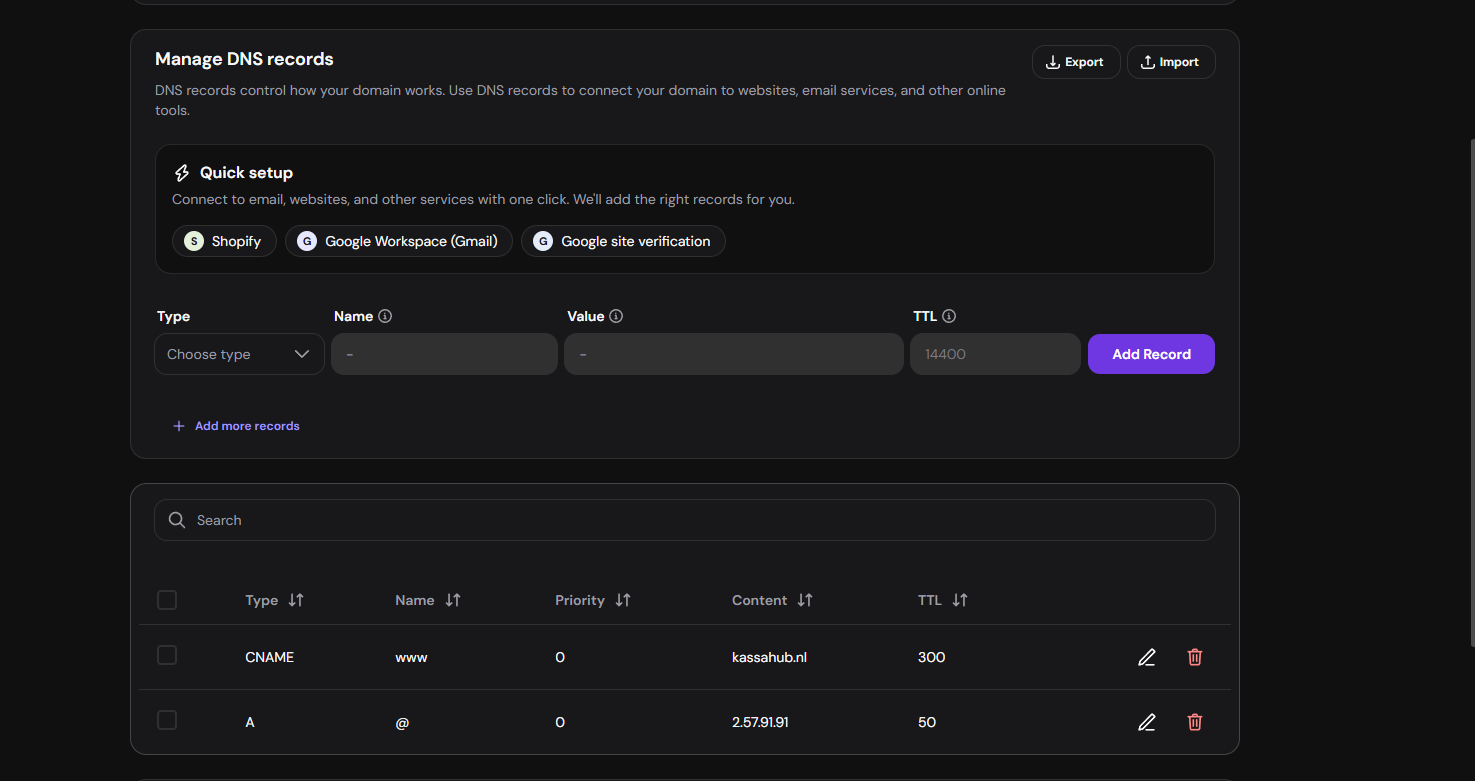Click the Manage DNS records heading
The width and height of the screenshot is (1475, 781).
(x=244, y=59)
